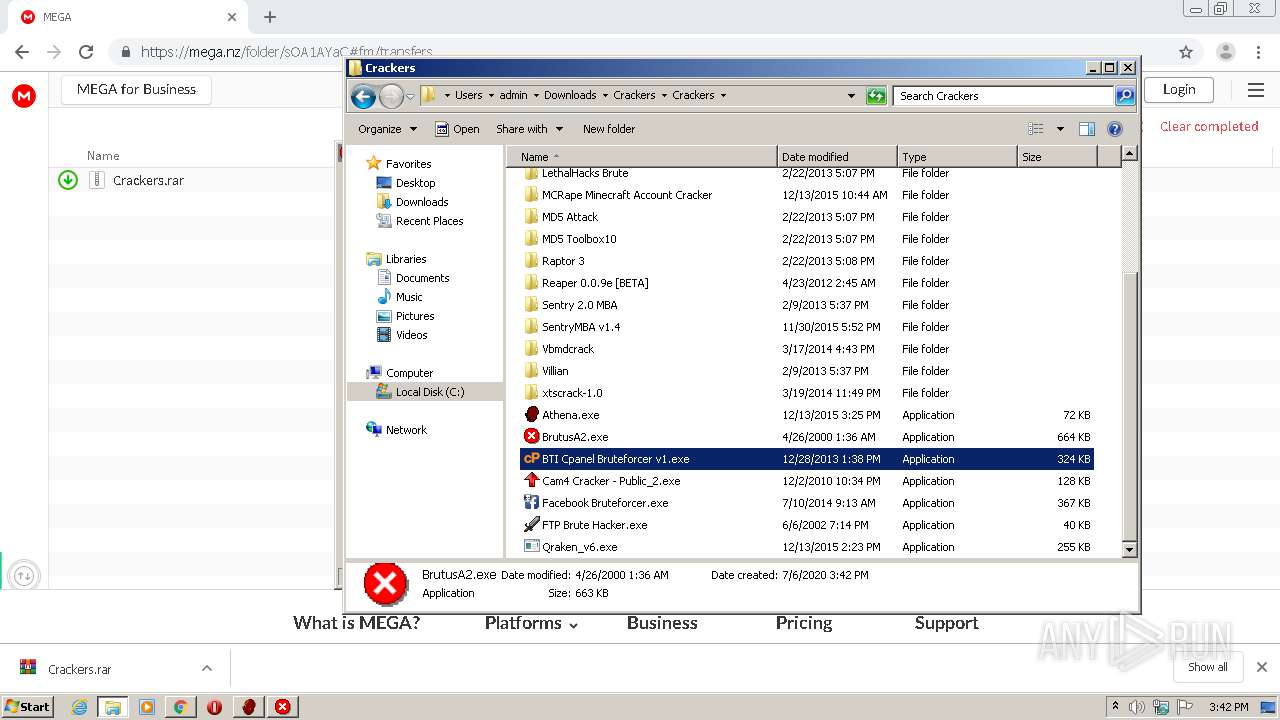Open the File Explorer taskbar icon
Screen dimensions: 1280x720
(113, 707)
